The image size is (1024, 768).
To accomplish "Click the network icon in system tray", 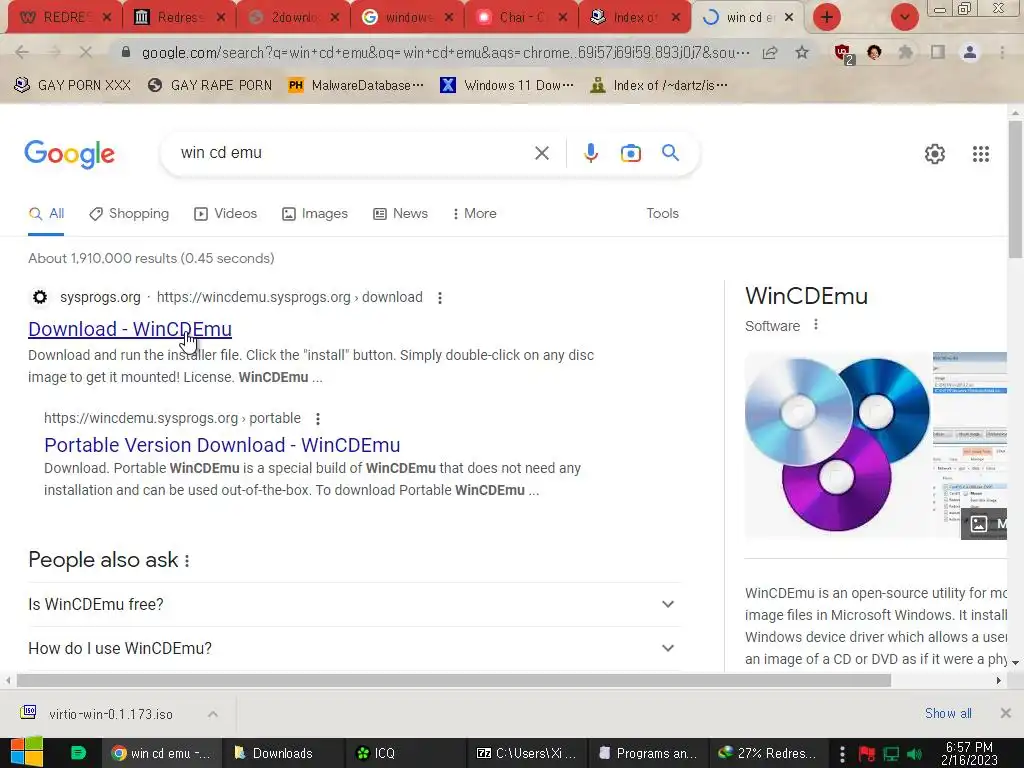I will [891, 754].
